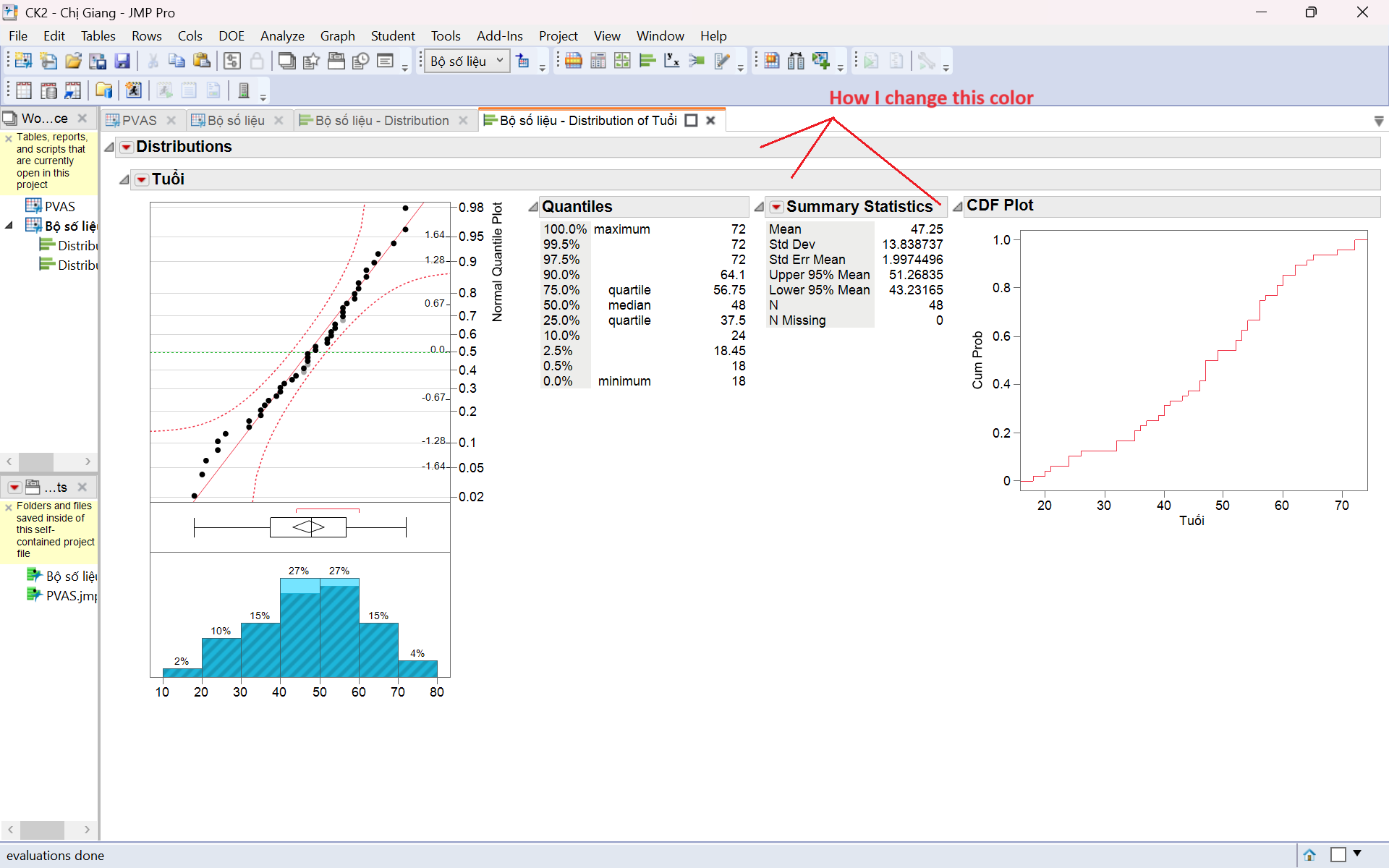The image size is (1389, 868).
Task: Open Summary Statistics red triangle menu
Action: (776, 208)
